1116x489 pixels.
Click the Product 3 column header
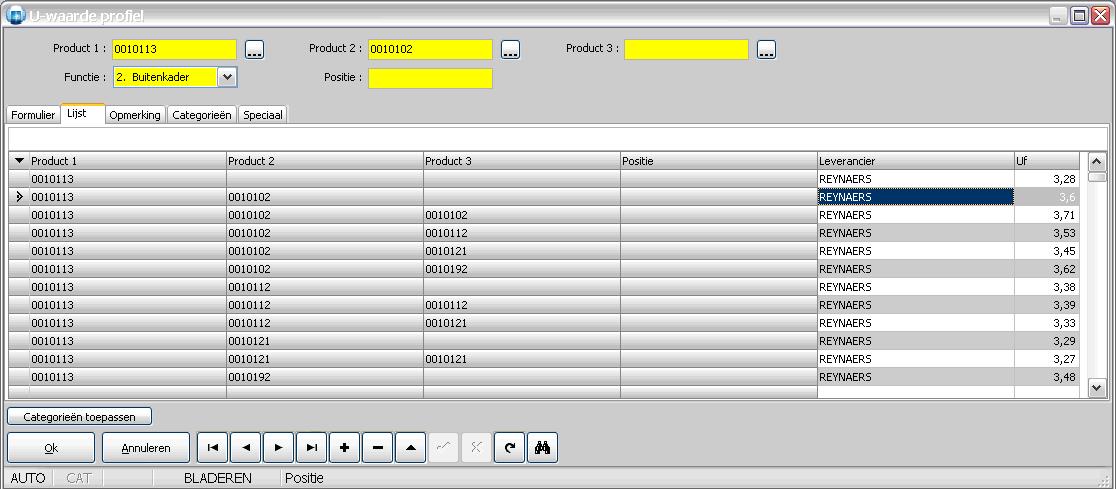pyautogui.click(x=522, y=161)
